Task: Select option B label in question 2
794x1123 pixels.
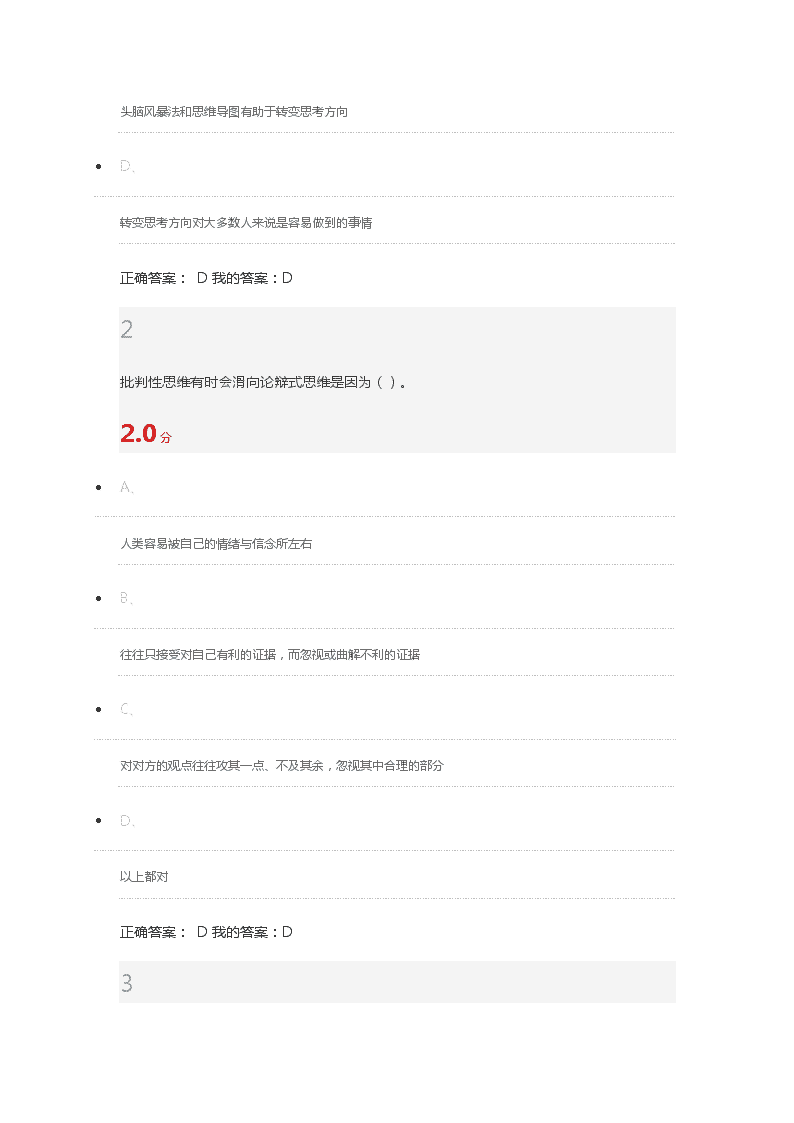Action: 127,598
